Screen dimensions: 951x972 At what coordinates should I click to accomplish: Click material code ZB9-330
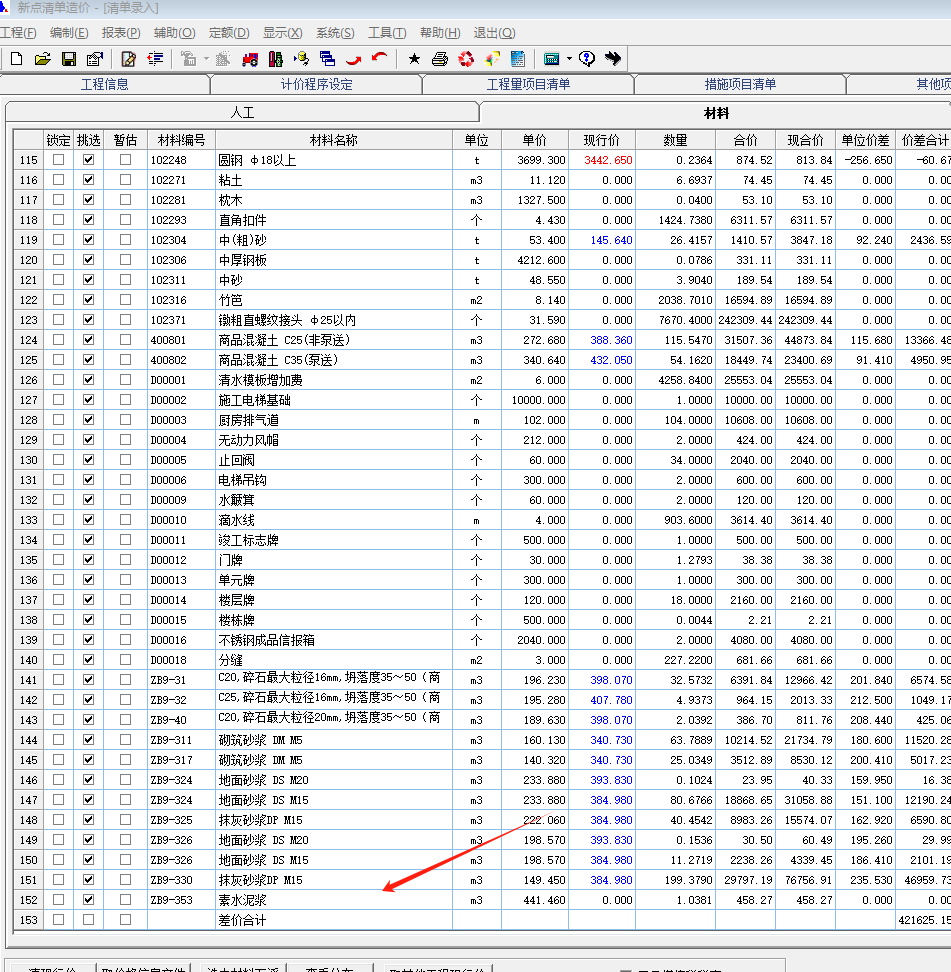(171, 880)
